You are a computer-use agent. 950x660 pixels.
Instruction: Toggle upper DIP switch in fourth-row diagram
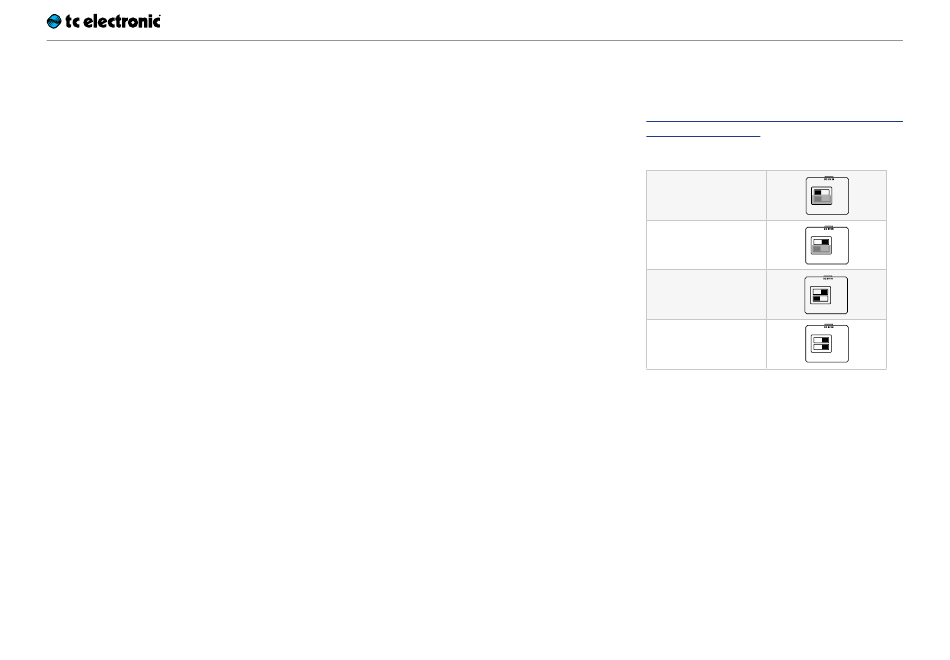tap(821, 341)
